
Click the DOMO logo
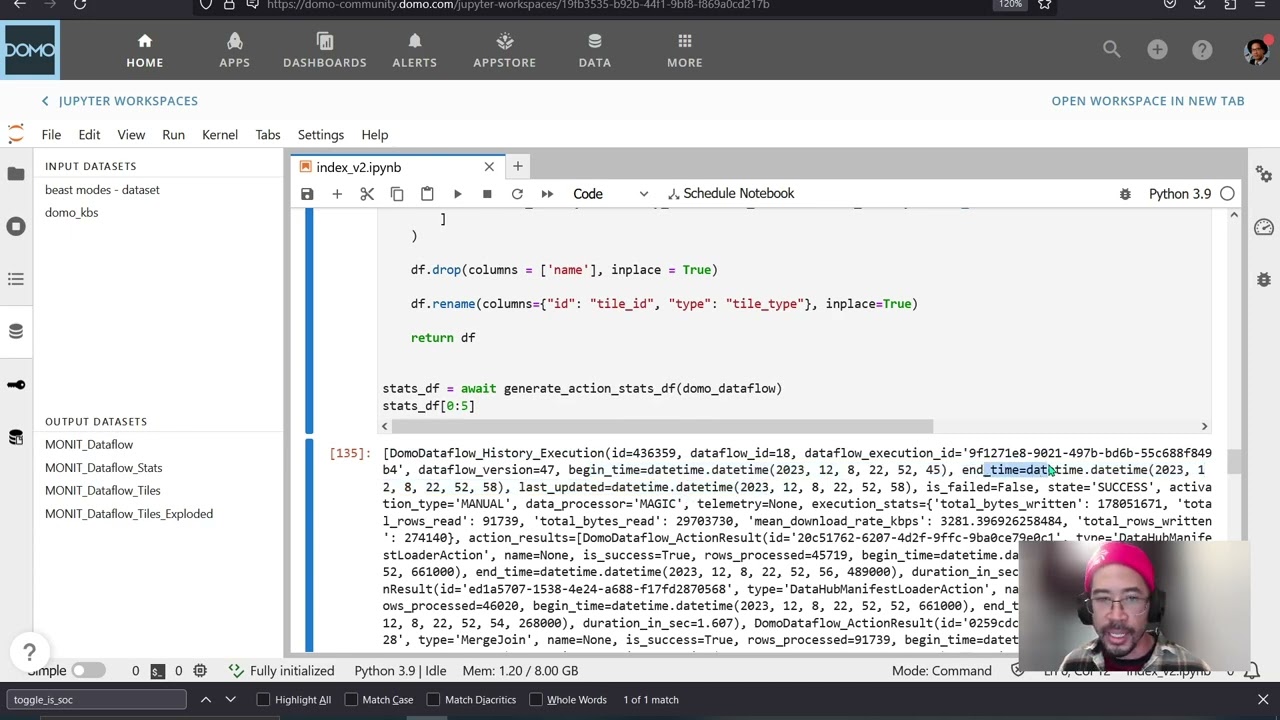click(30, 50)
